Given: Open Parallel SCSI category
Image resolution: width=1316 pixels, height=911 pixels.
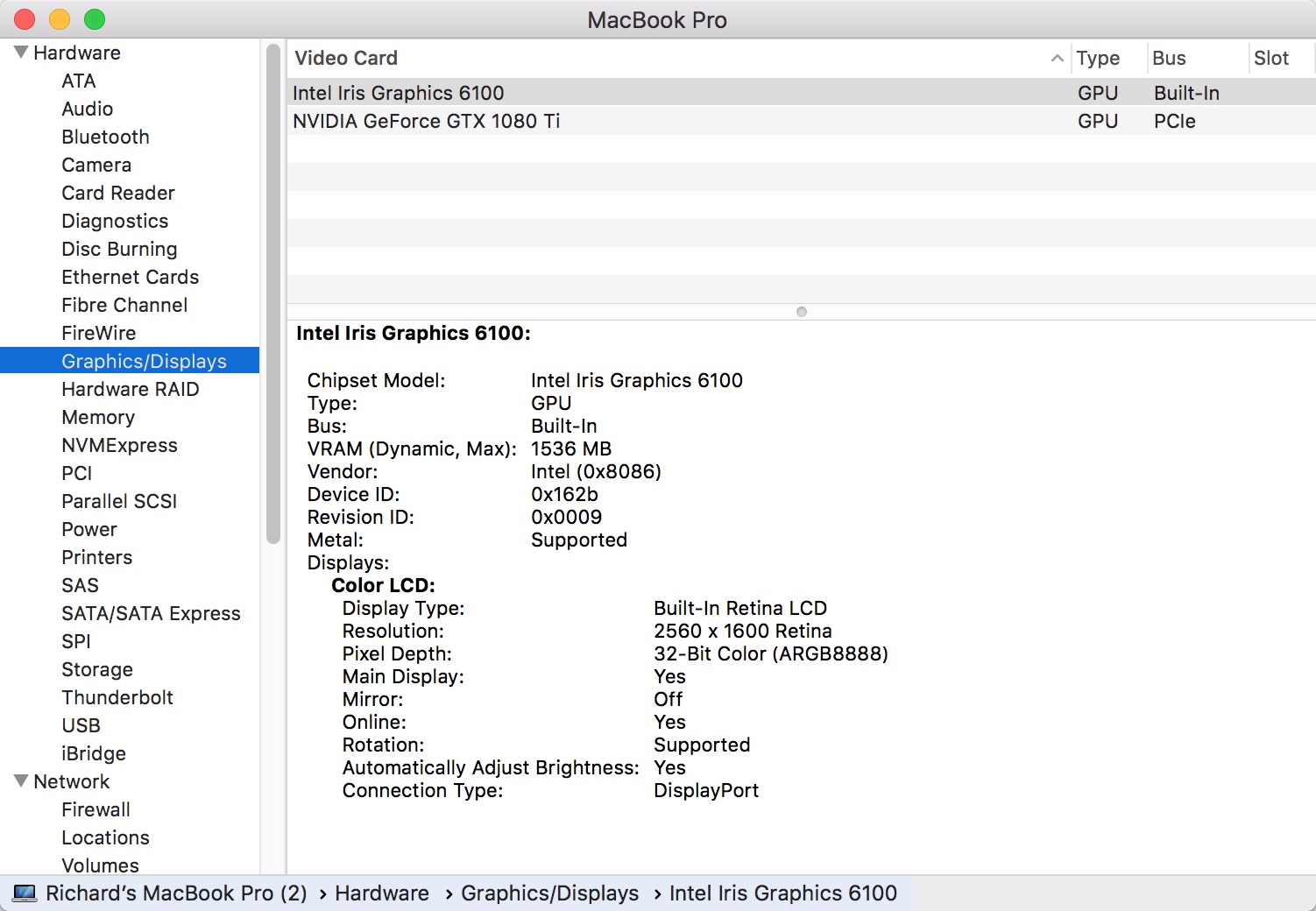Looking at the screenshot, I should tap(119, 501).
